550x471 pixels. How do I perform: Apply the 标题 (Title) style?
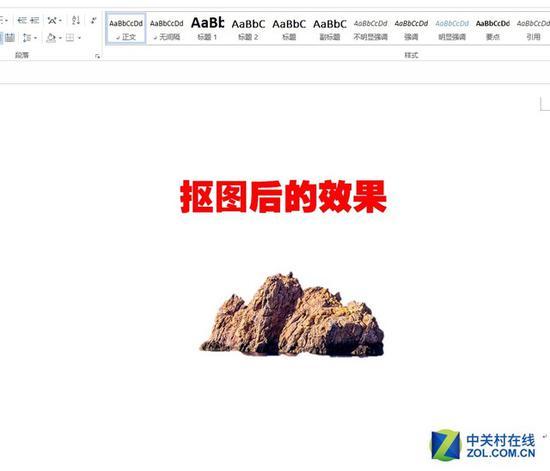(289, 29)
